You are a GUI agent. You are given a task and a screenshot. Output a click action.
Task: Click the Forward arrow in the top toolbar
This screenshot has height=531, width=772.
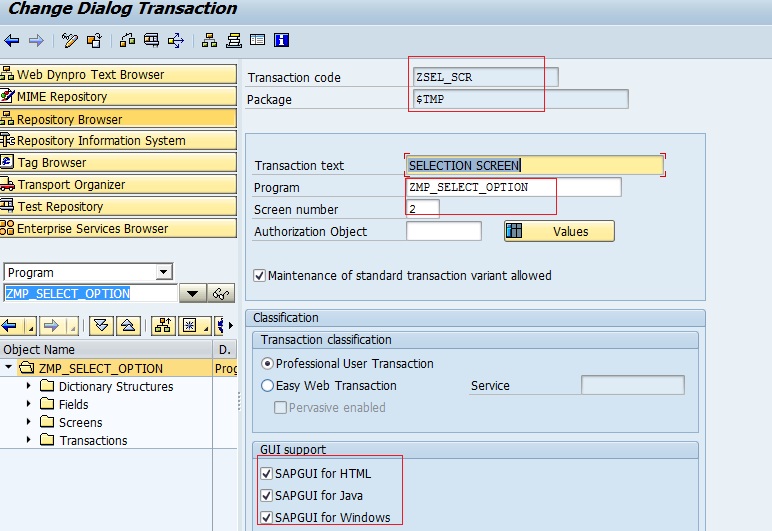[36, 40]
